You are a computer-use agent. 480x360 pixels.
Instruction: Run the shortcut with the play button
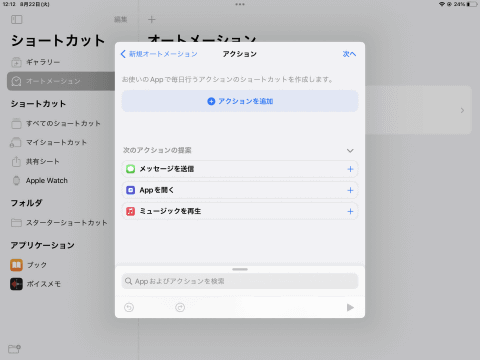[x=350, y=307]
